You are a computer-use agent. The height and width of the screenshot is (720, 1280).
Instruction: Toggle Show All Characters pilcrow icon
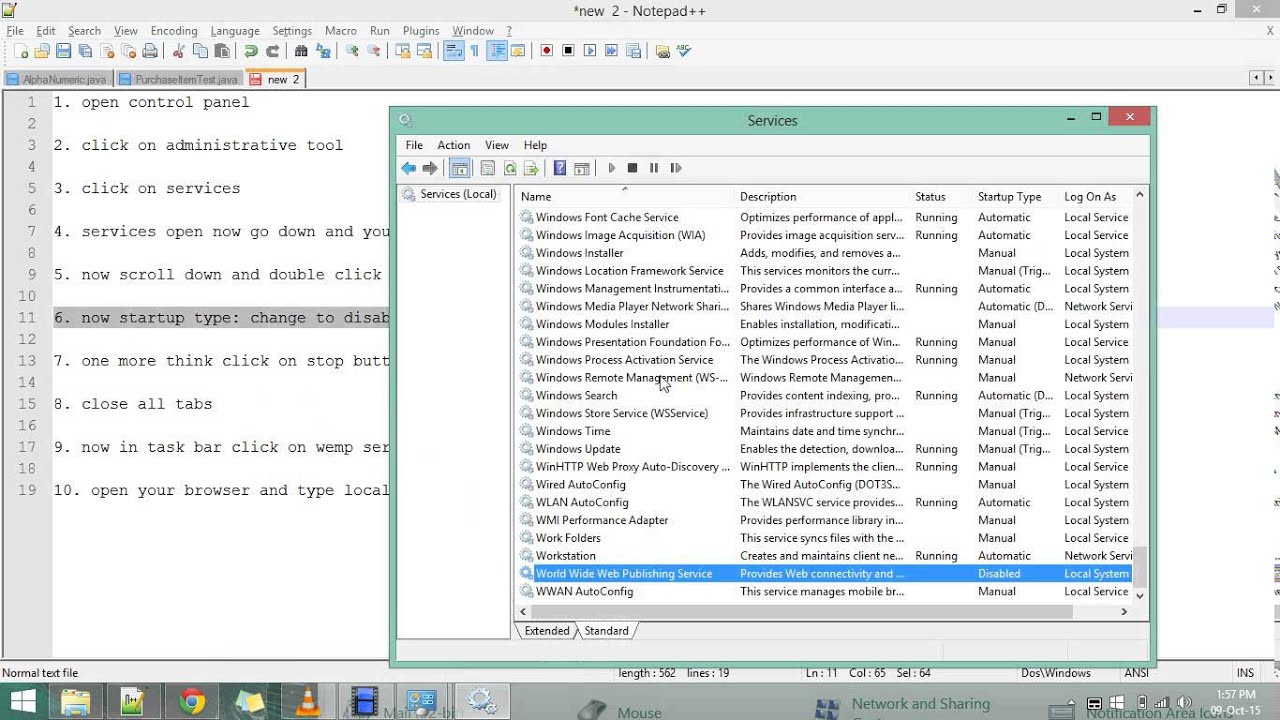pos(475,51)
